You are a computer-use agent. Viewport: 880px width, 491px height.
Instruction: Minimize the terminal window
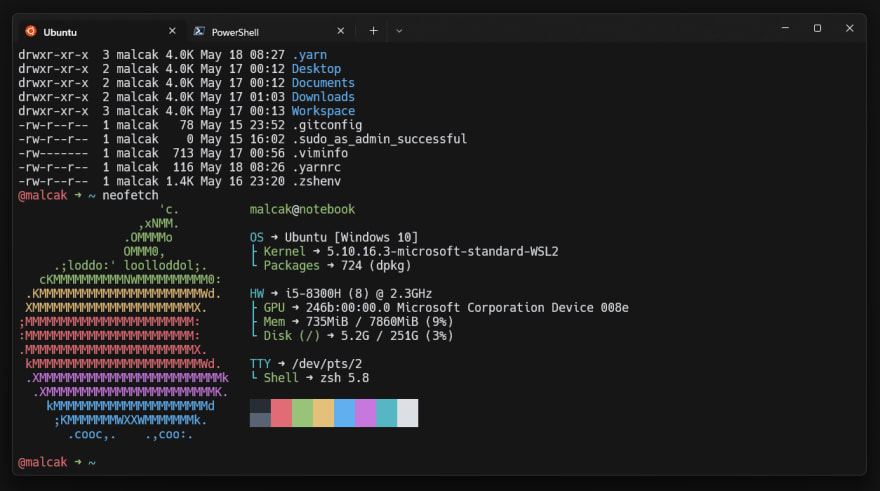tap(785, 28)
